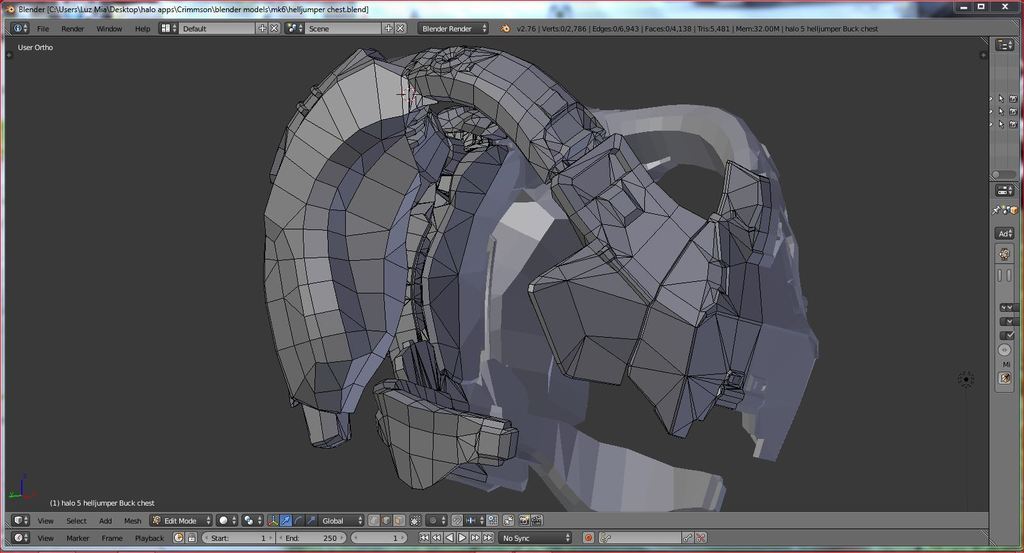Open the Render menu
Image resolution: width=1024 pixels, height=553 pixels.
click(73, 29)
